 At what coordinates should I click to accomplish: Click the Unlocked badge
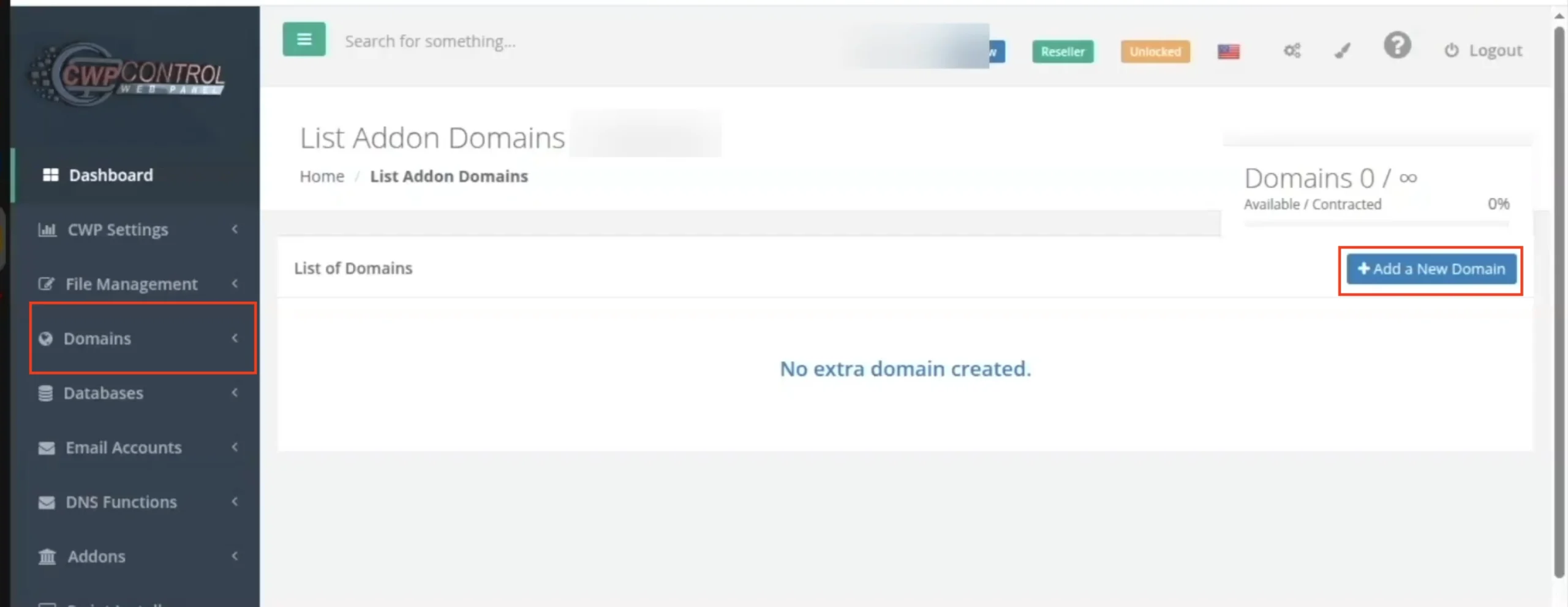point(1155,51)
